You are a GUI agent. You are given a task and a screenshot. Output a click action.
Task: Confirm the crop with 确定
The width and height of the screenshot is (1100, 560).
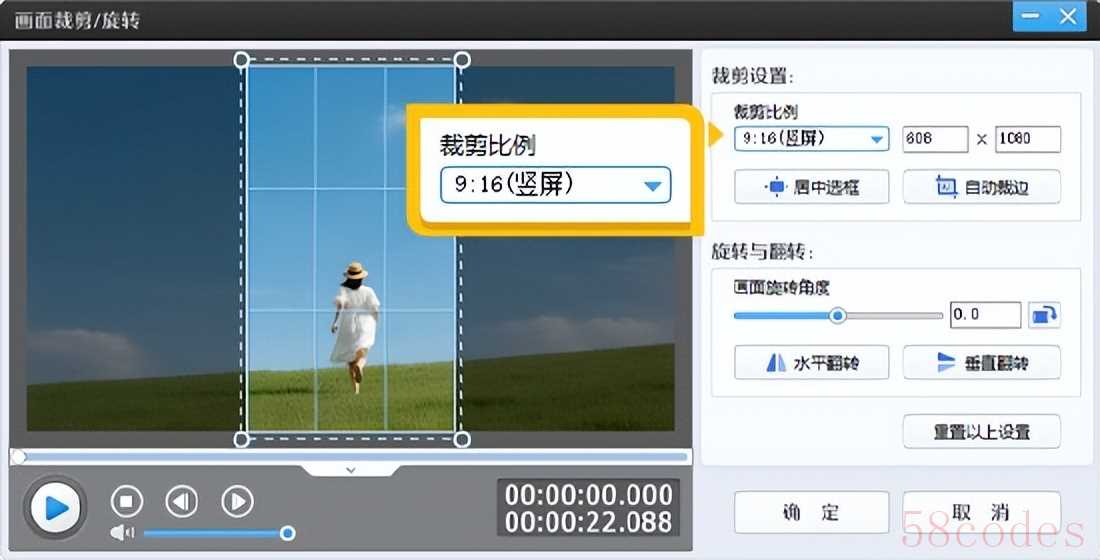811,512
